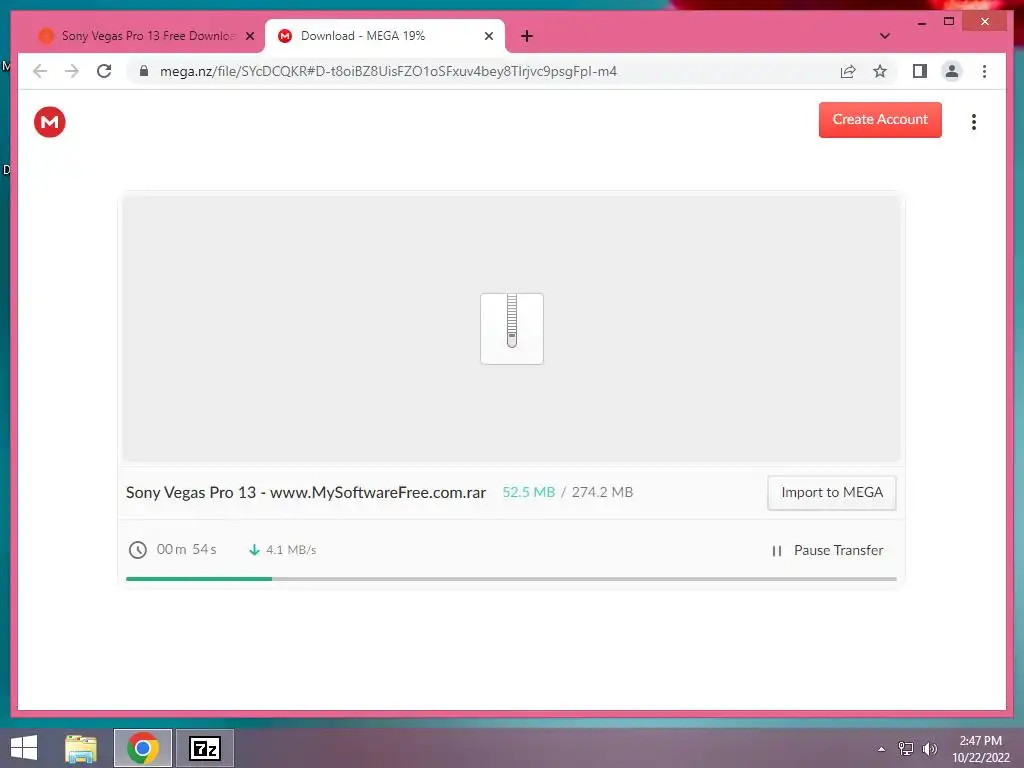Click the lock site info icon
Image resolution: width=1024 pixels, height=768 pixels.
pos(144,71)
